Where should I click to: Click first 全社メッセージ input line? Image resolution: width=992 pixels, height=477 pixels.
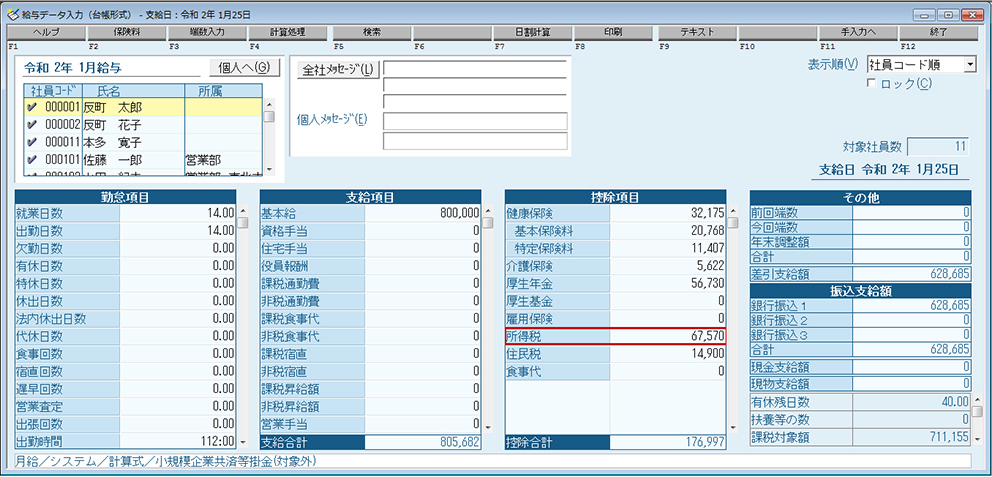pos(475,69)
